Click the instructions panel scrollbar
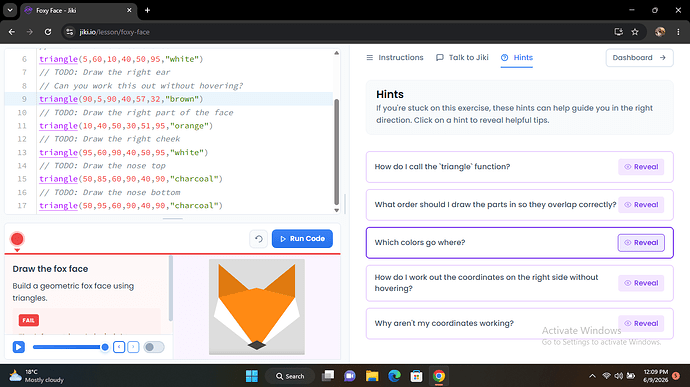This screenshot has width=690, height=387. pyautogui.click(x=171, y=288)
